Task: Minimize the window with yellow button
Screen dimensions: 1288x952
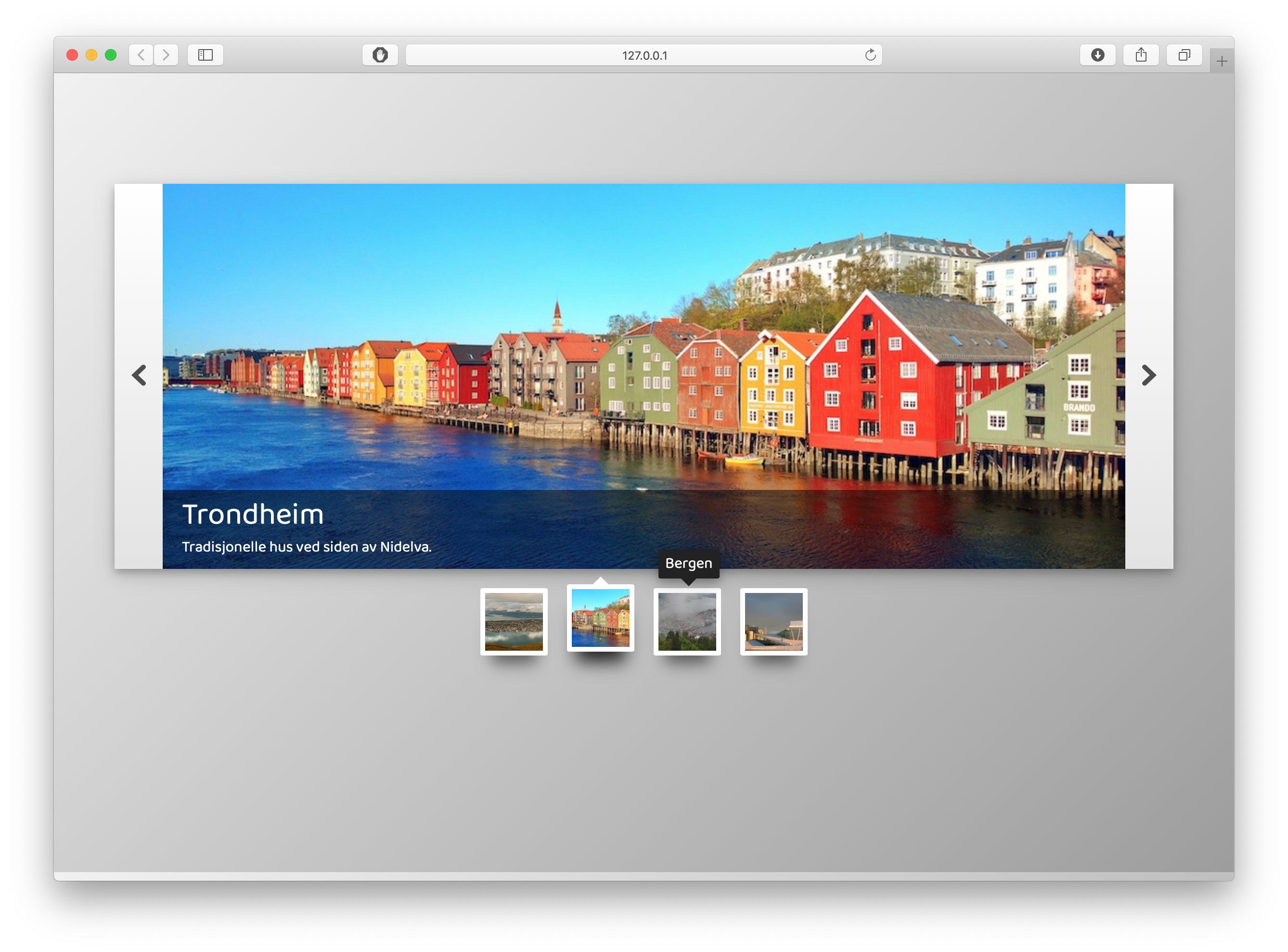Action: coord(91,55)
